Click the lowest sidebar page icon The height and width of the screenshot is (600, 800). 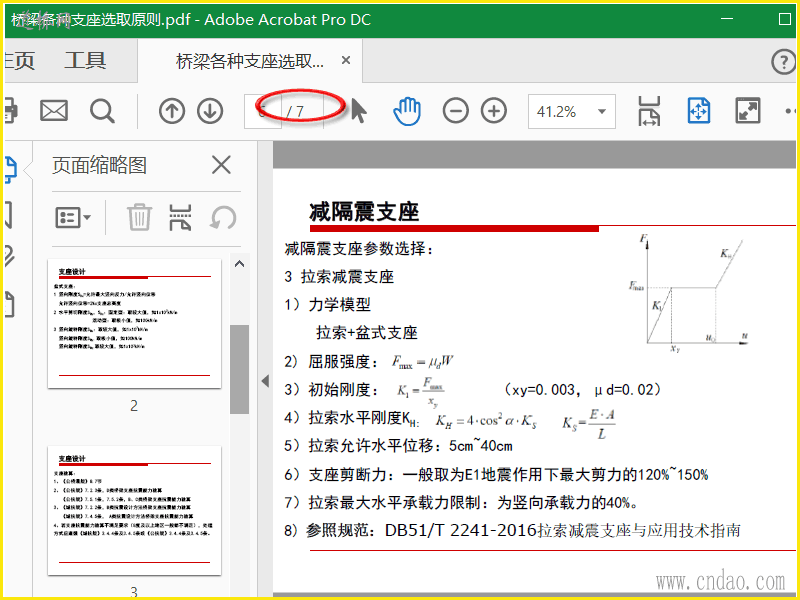click(x=10, y=304)
